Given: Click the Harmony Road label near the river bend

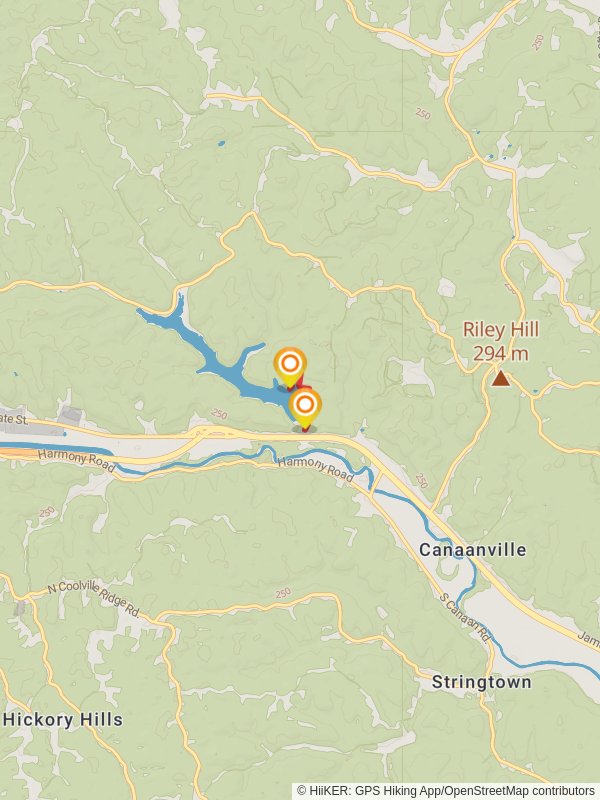Looking at the screenshot, I should coord(315,469).
